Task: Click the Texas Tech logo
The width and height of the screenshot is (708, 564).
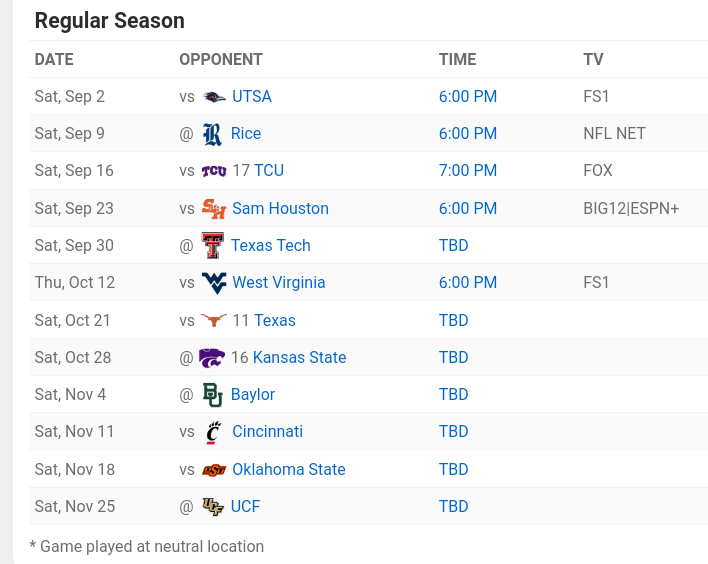Action: point(212,245)
